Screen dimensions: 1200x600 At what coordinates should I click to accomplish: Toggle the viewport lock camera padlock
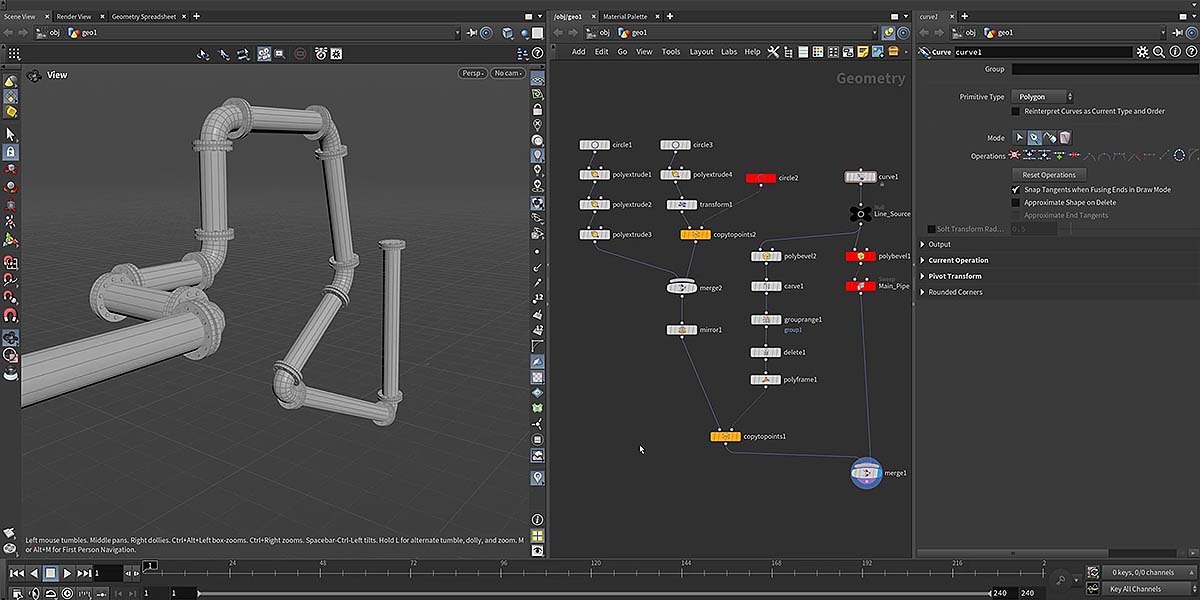[537, 109]
